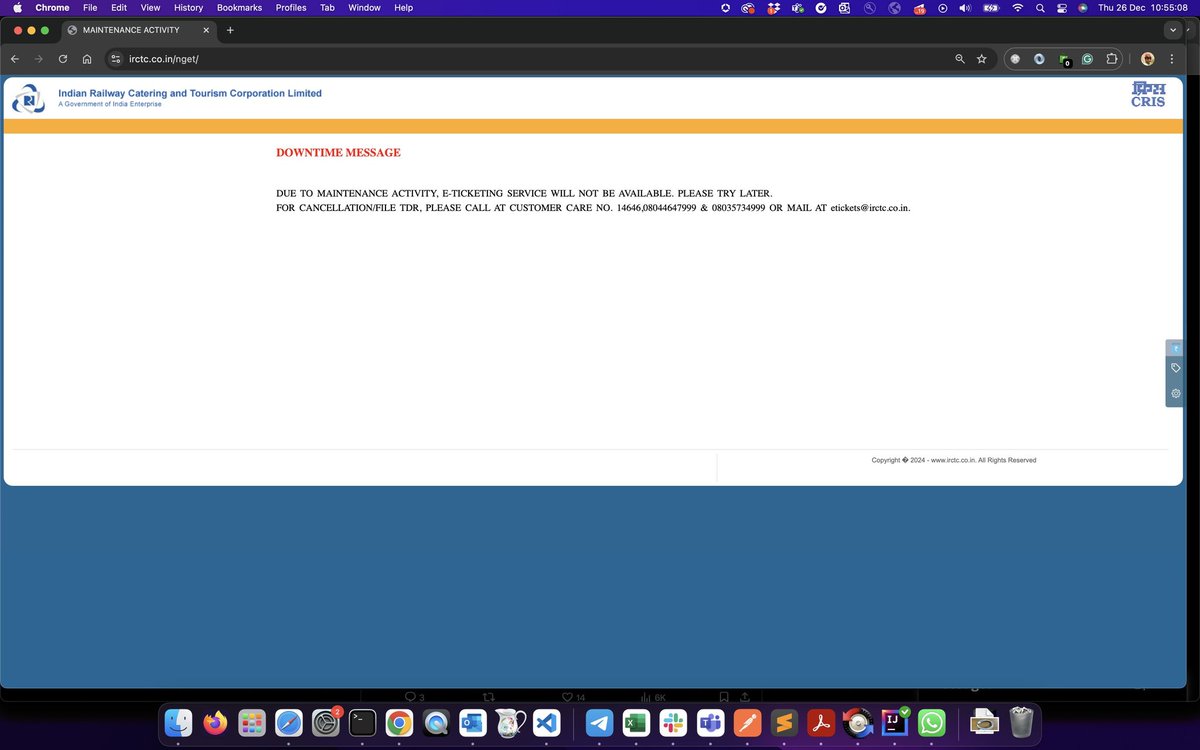Click the gear settings icon on right sidebar

point(1176,393)
